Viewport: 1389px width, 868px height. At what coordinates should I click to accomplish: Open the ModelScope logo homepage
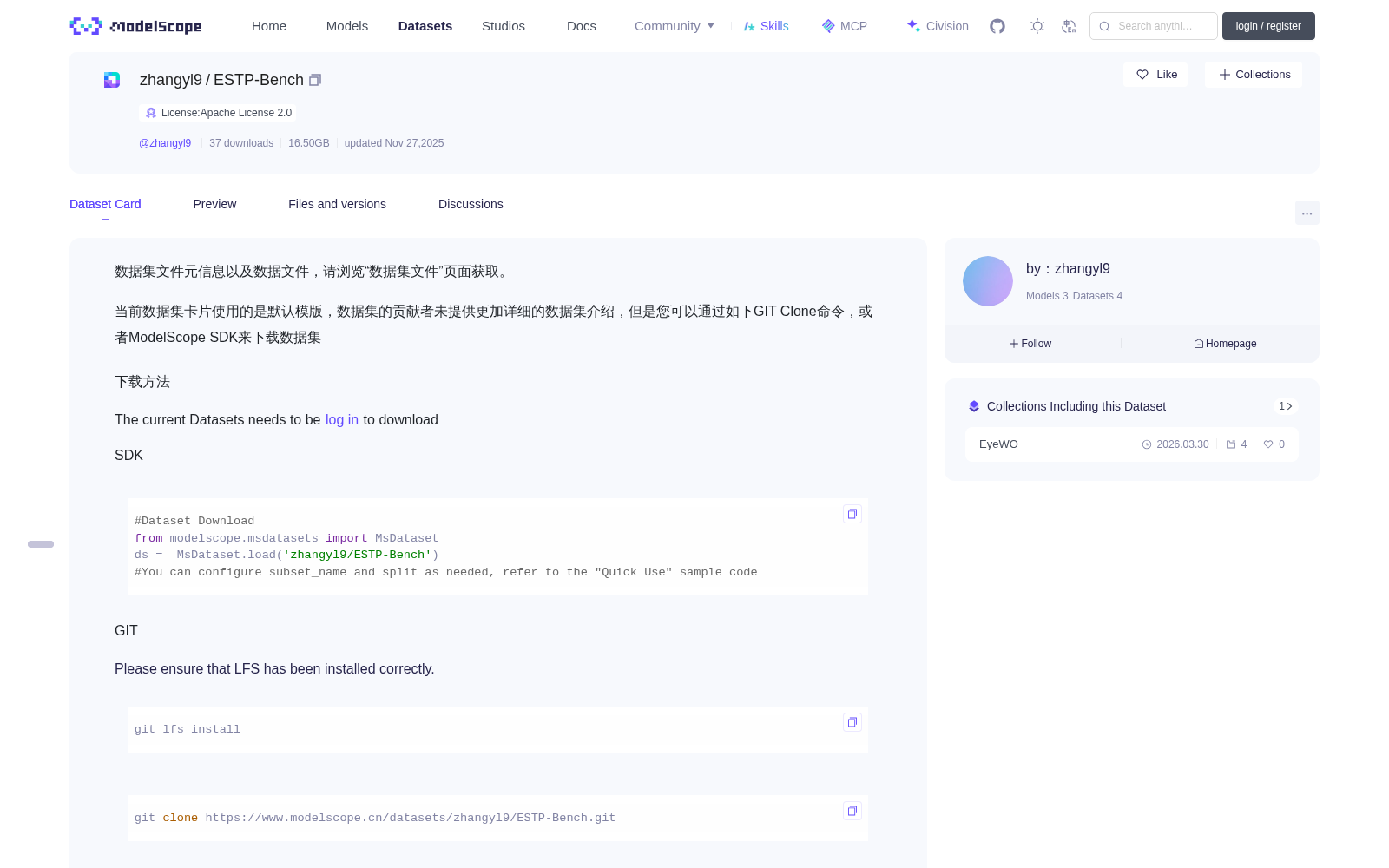136,26
